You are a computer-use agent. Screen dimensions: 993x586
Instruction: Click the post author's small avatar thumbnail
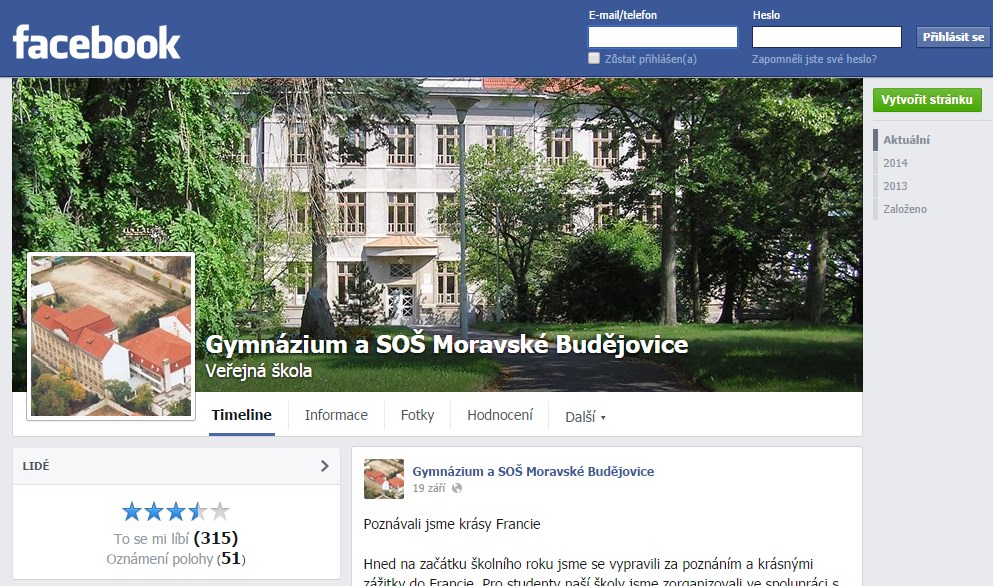[384, 479]
